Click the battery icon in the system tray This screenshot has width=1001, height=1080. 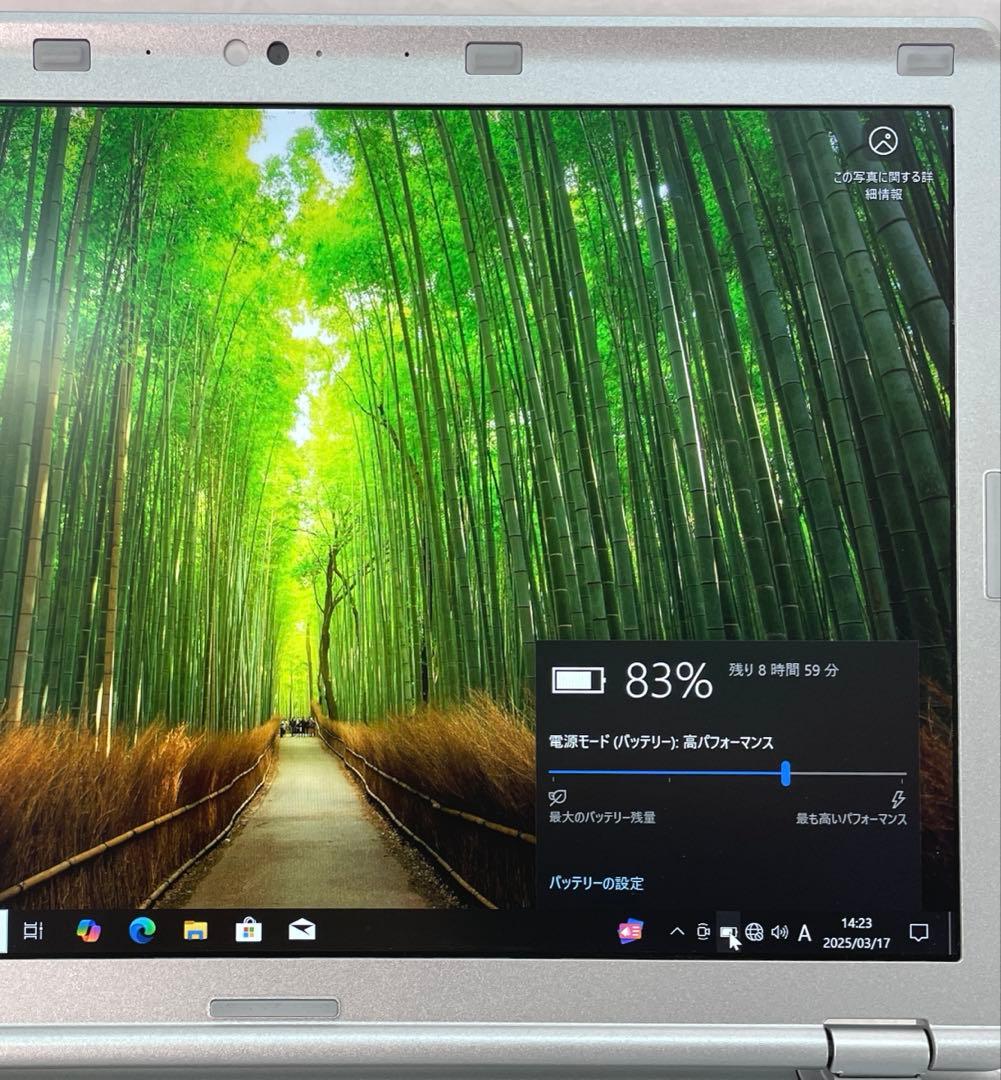[730, 932]
